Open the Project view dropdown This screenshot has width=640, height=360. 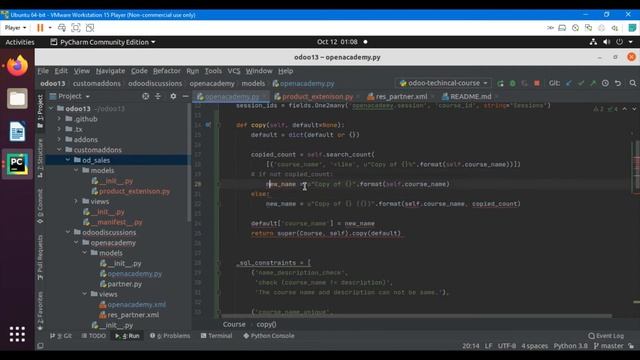pyautogui.click(x=70, y=96)
